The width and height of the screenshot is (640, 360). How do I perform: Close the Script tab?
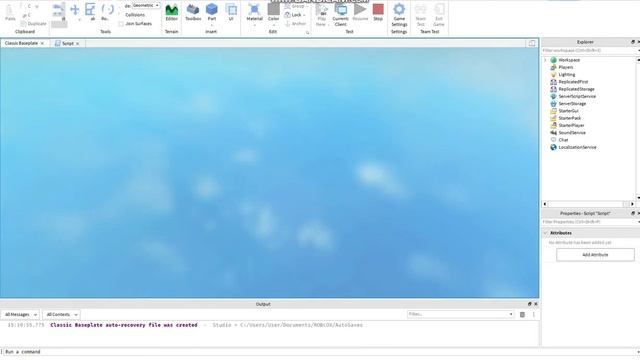pyautogui.click(x=78, y=43)
